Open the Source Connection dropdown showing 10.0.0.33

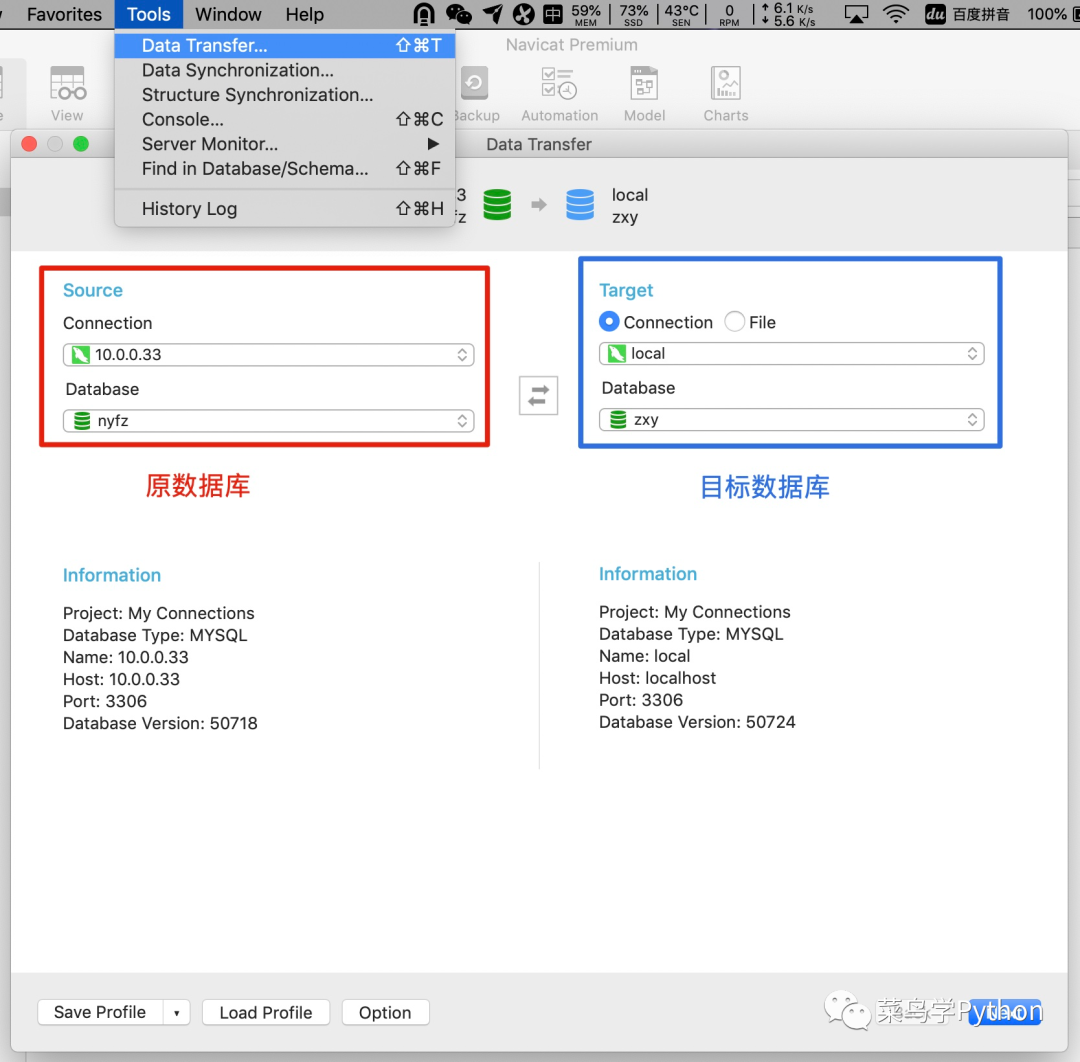[269, 355]
